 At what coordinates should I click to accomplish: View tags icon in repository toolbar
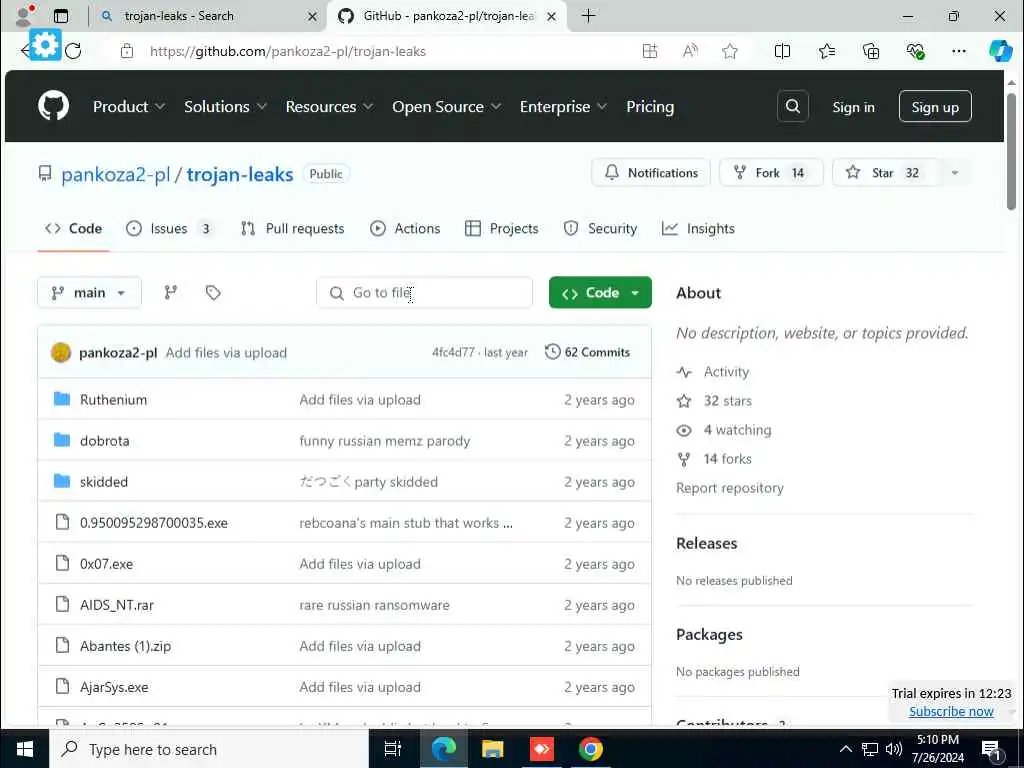(213, 293)
